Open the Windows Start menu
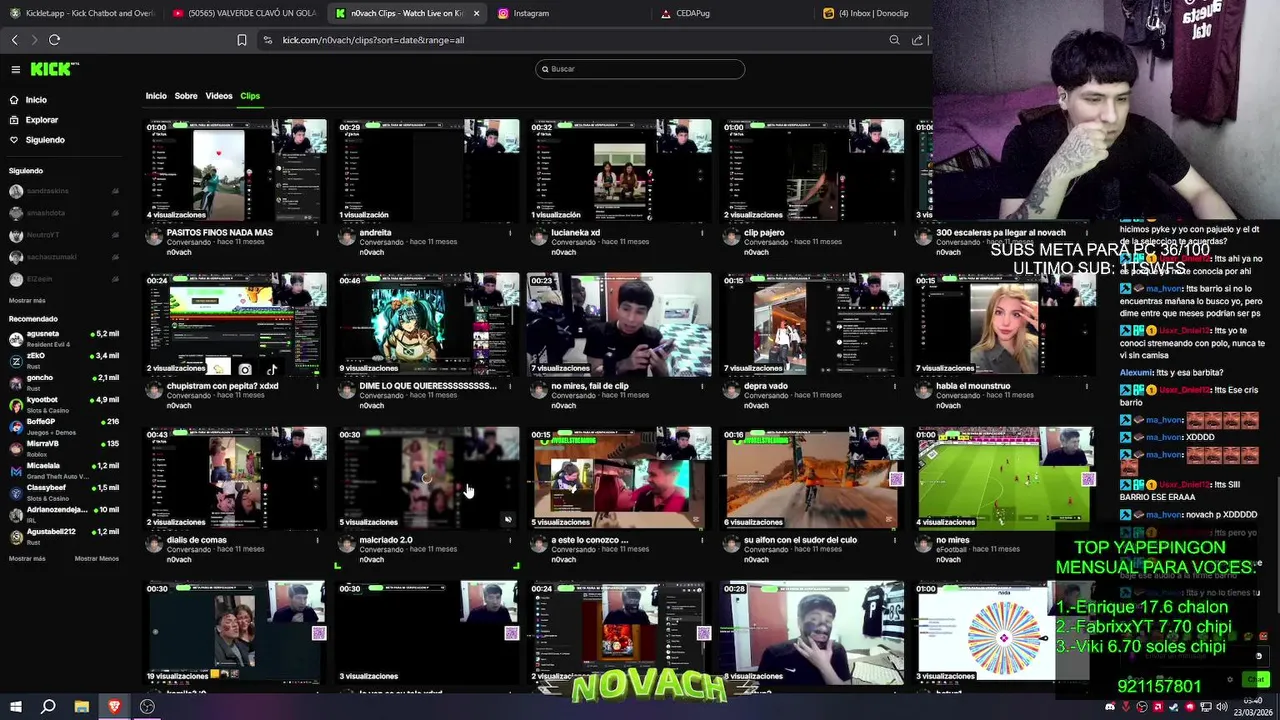 point(15,706)
